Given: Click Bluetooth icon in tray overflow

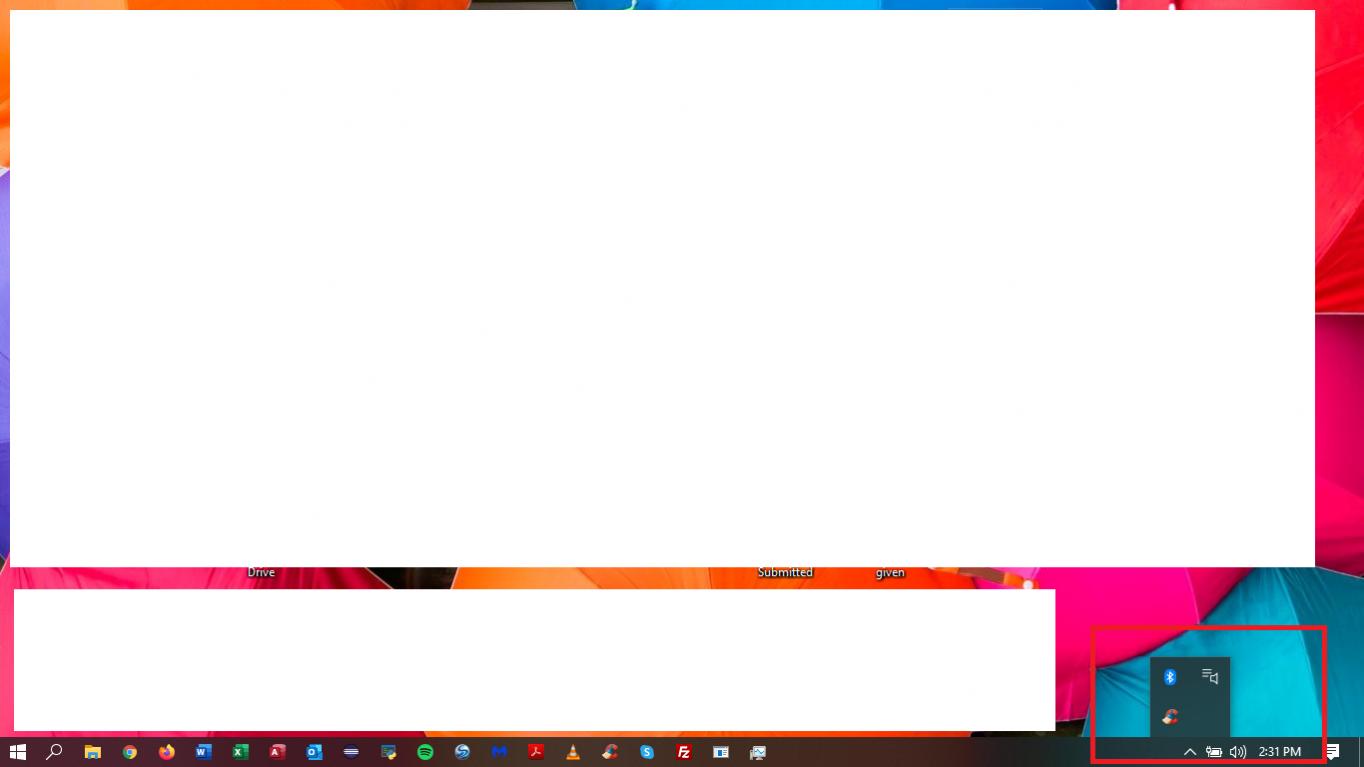Looking at the screenshot, I should pyautogui.click(x=1170, y=677).
